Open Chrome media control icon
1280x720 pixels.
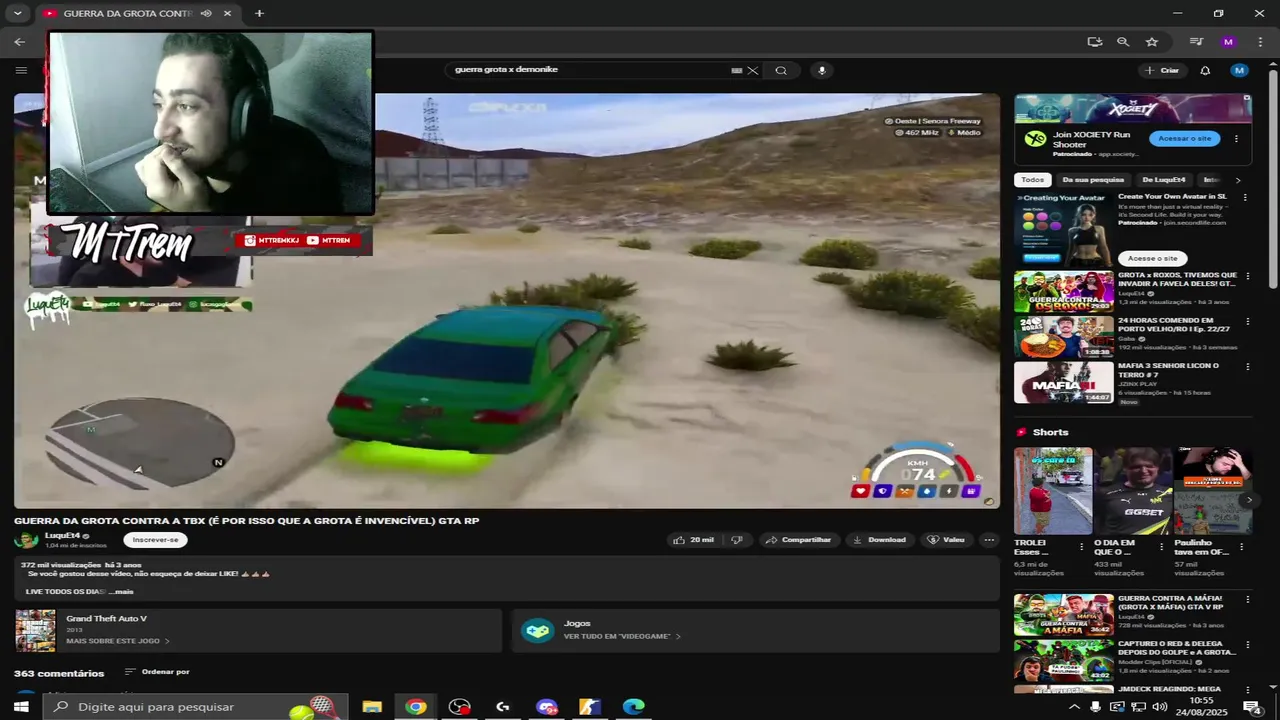tap(1196, 42)
